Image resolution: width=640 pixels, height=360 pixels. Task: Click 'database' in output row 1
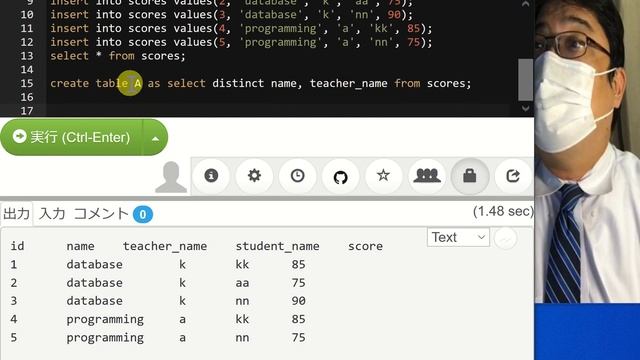(94, 264)
